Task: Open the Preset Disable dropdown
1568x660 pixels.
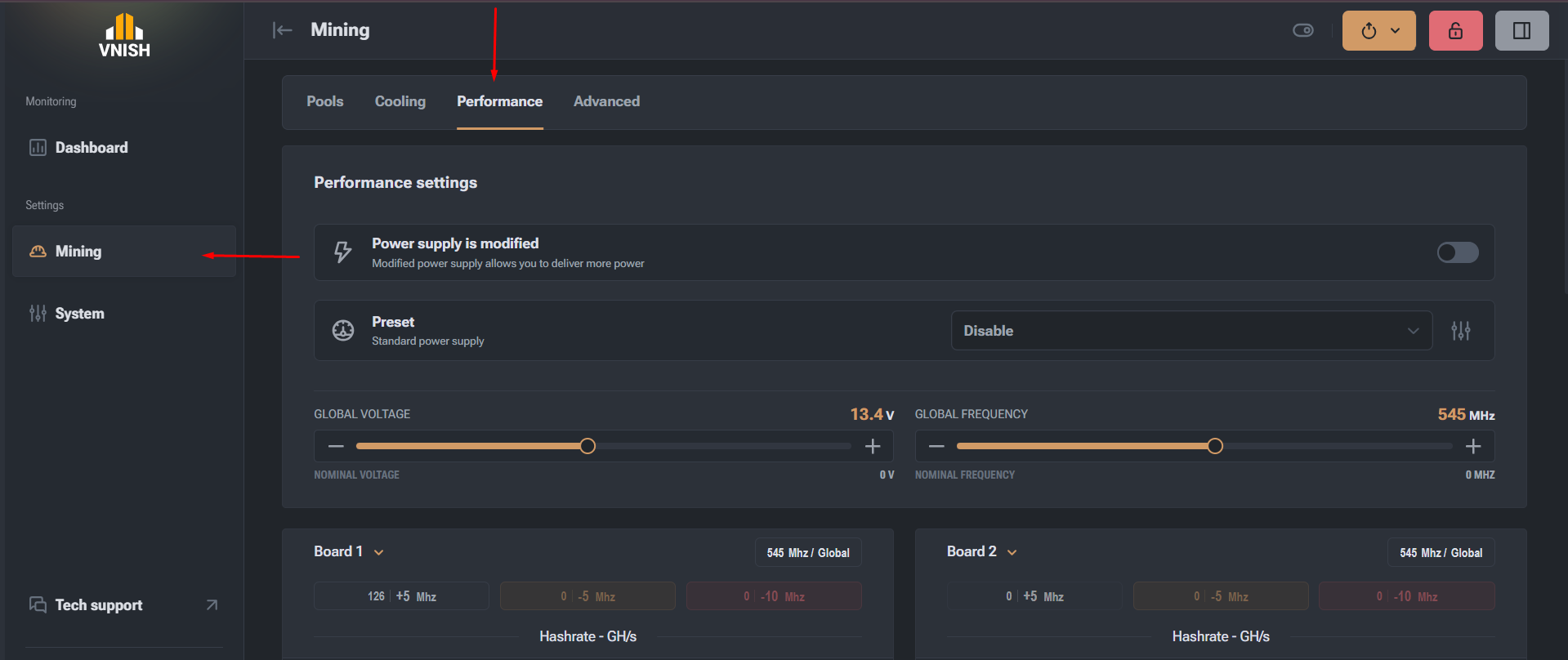Action: 1191,331
